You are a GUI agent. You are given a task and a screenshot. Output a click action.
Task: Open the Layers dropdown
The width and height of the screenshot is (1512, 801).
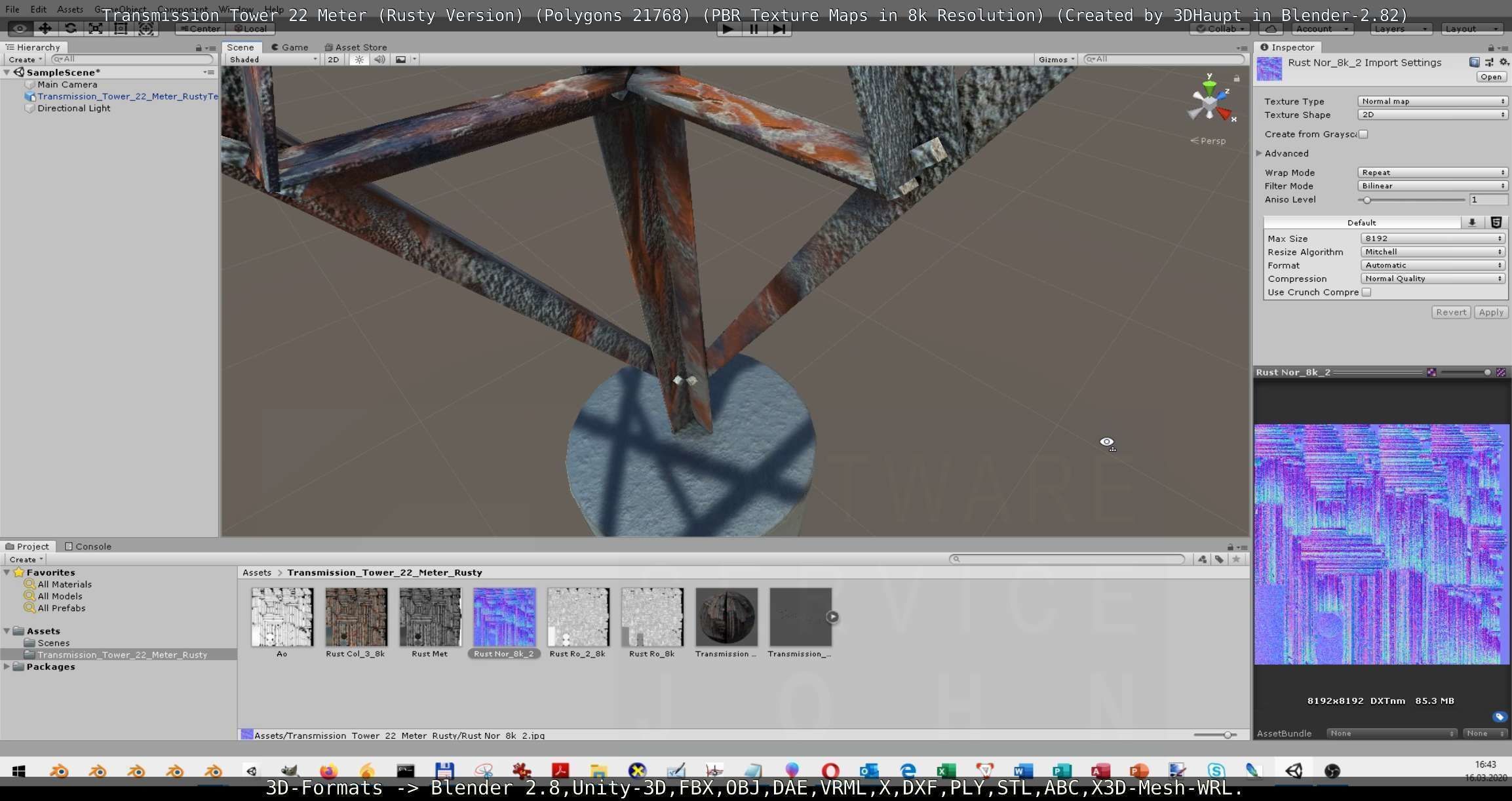(x=1401, y=29)
